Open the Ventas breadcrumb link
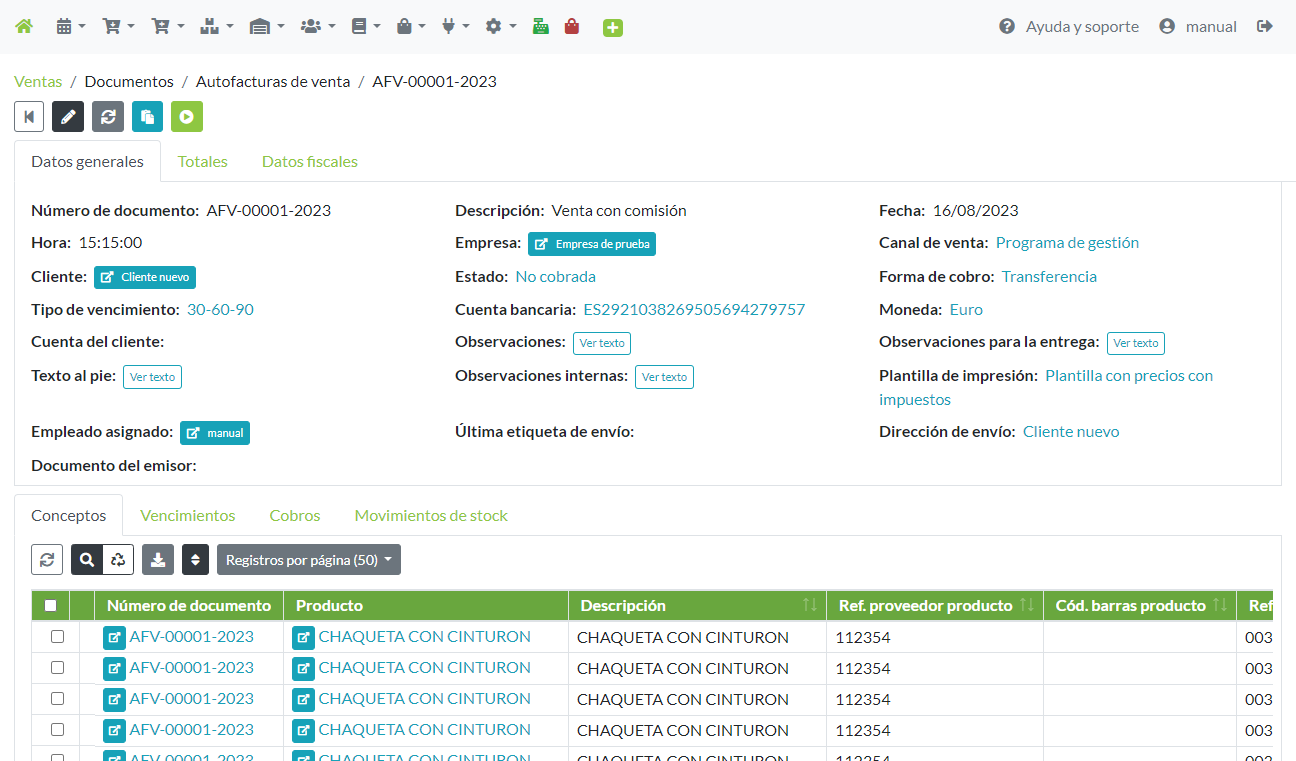 point(38,82)
